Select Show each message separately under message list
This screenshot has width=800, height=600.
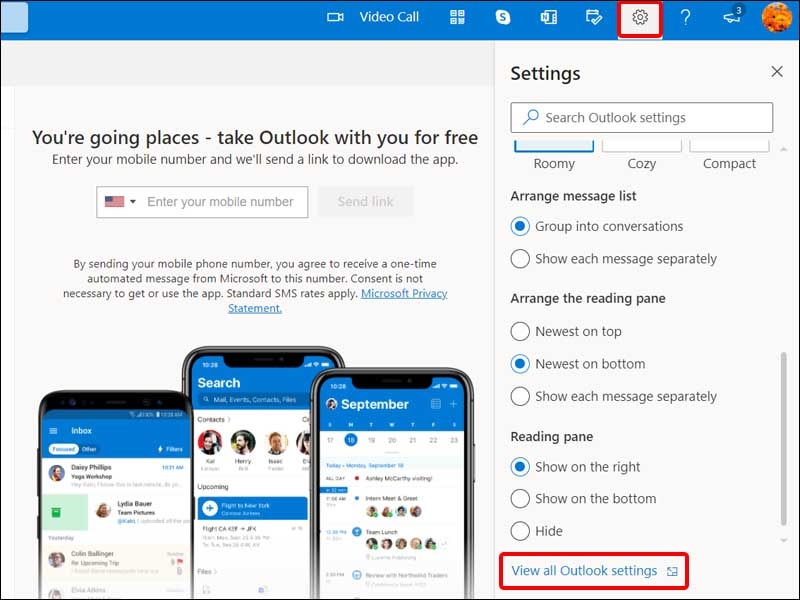pyautogui.click(x=613, y=259)
